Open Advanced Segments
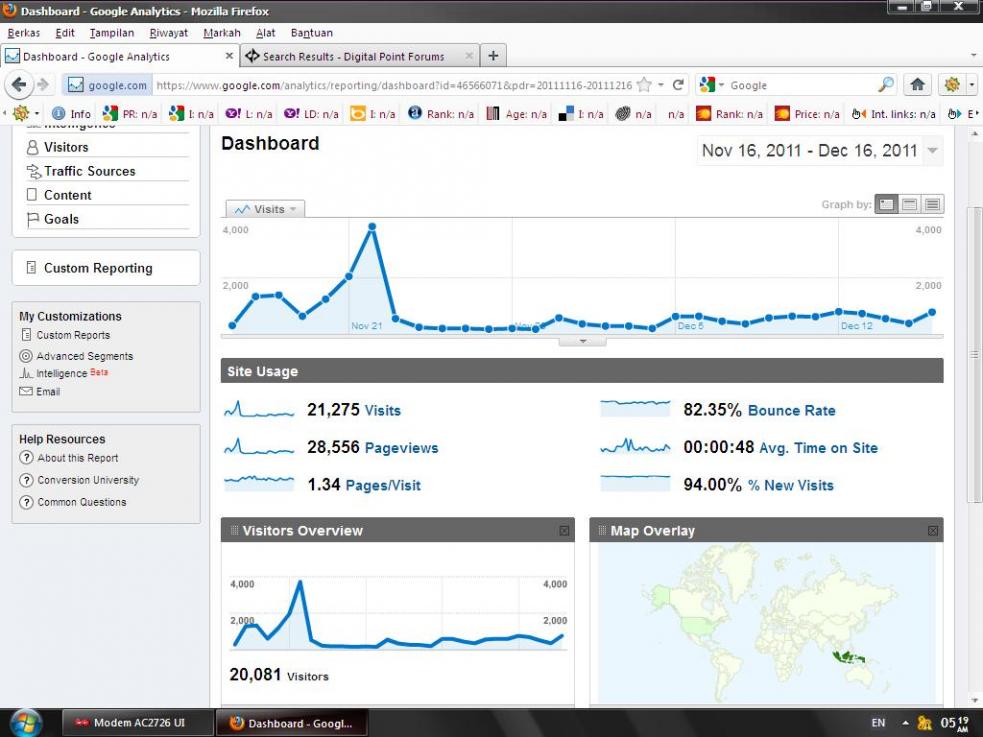 click(84, 355)
